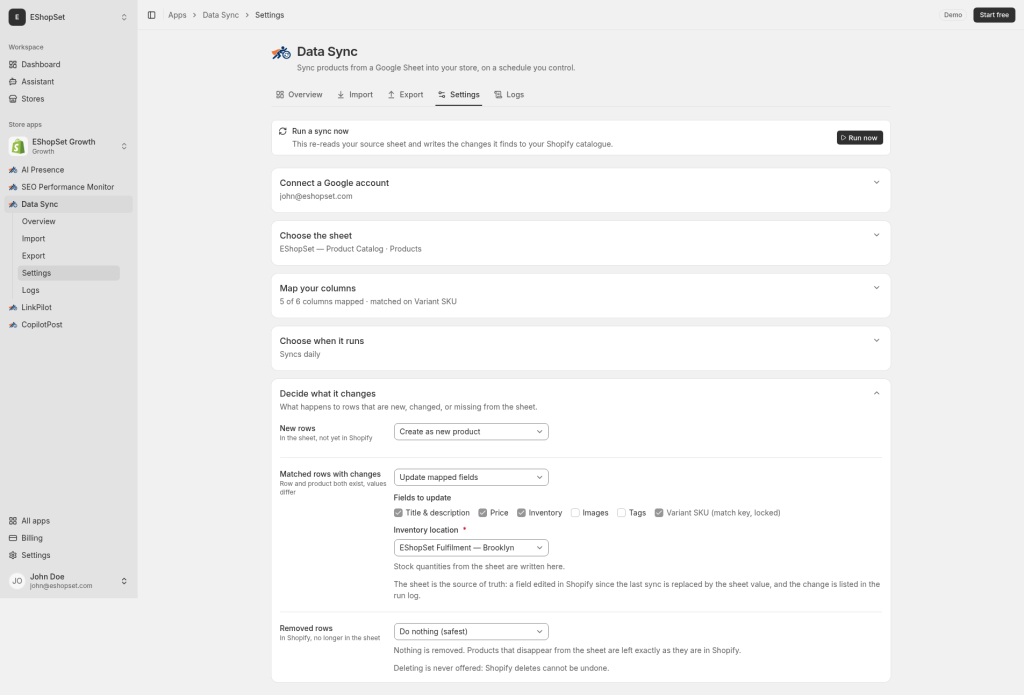Toggle the sidebar panel icon
Viewport: 1024px width, 695px height.
pos(152,15)
